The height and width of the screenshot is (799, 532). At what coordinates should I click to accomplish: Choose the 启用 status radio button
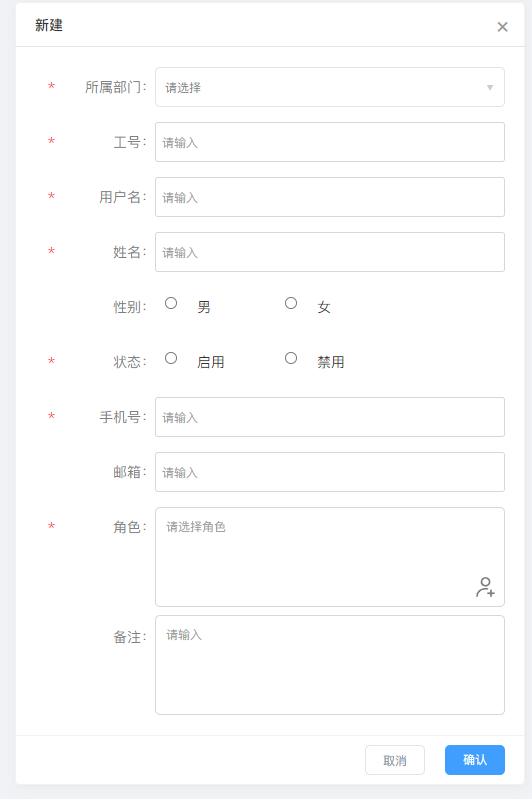coord(171,358)
